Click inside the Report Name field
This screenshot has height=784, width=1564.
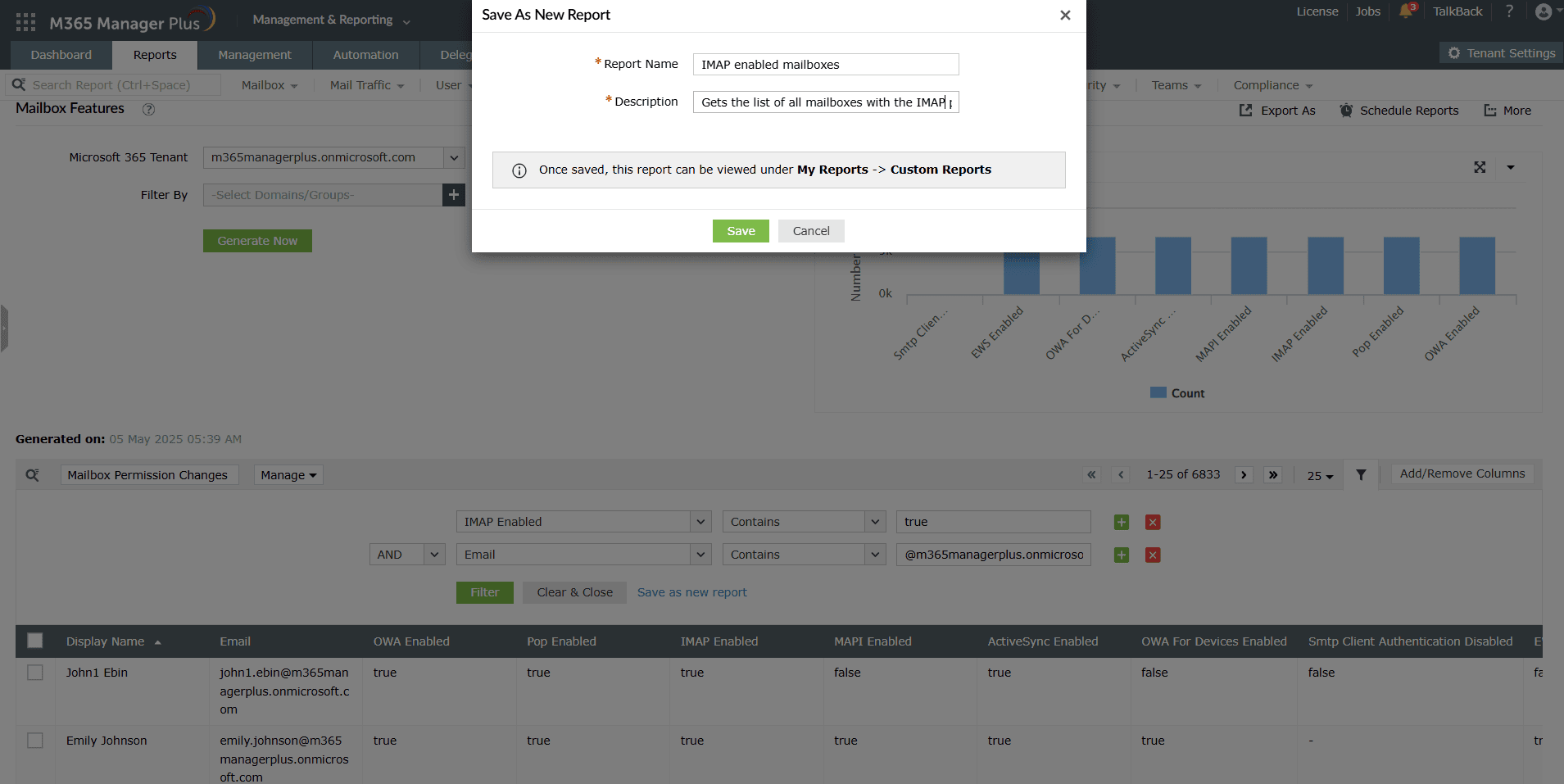click(x=824, y=64)
